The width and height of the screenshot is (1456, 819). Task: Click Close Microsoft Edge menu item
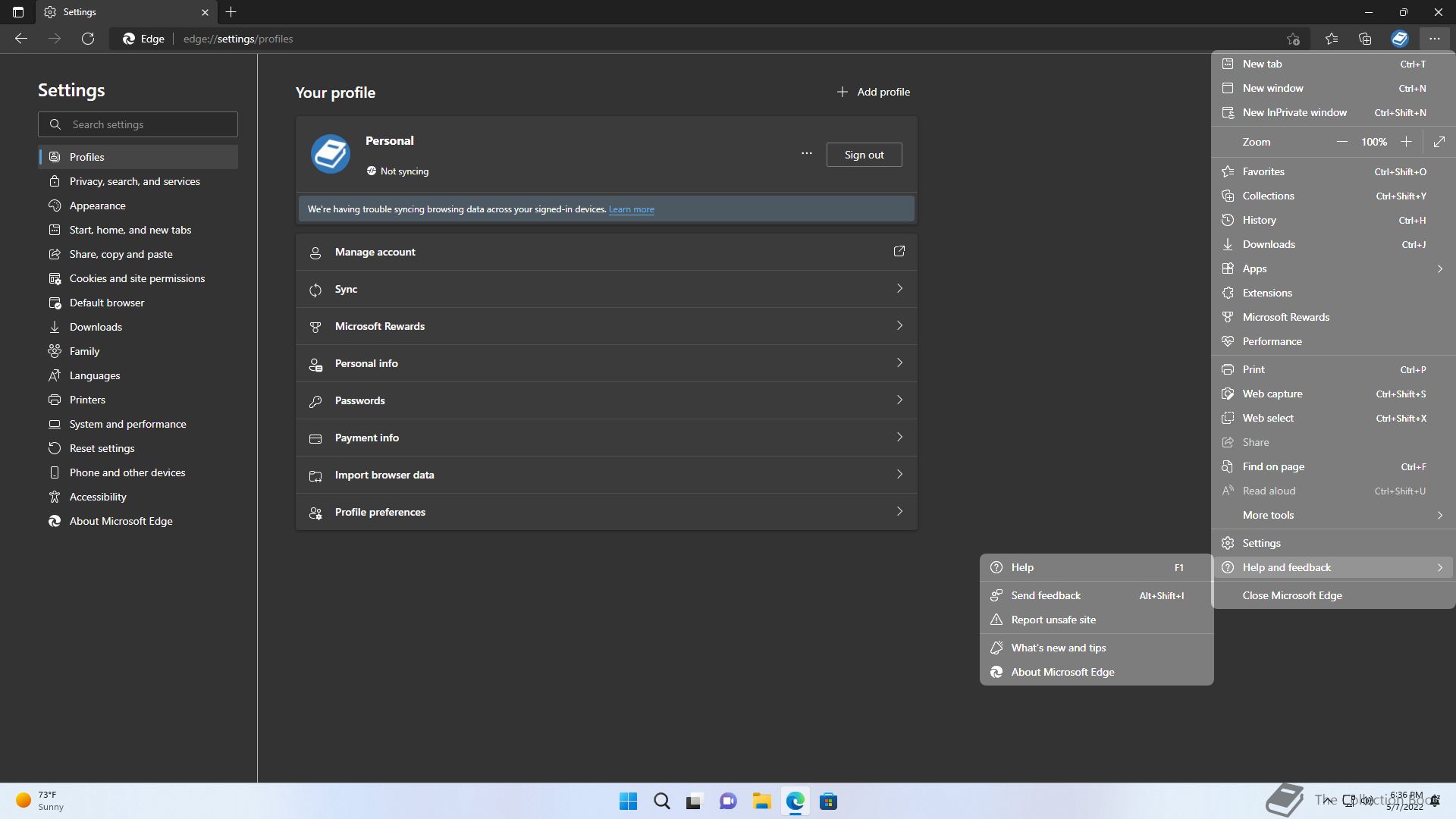click(1333, 595)
